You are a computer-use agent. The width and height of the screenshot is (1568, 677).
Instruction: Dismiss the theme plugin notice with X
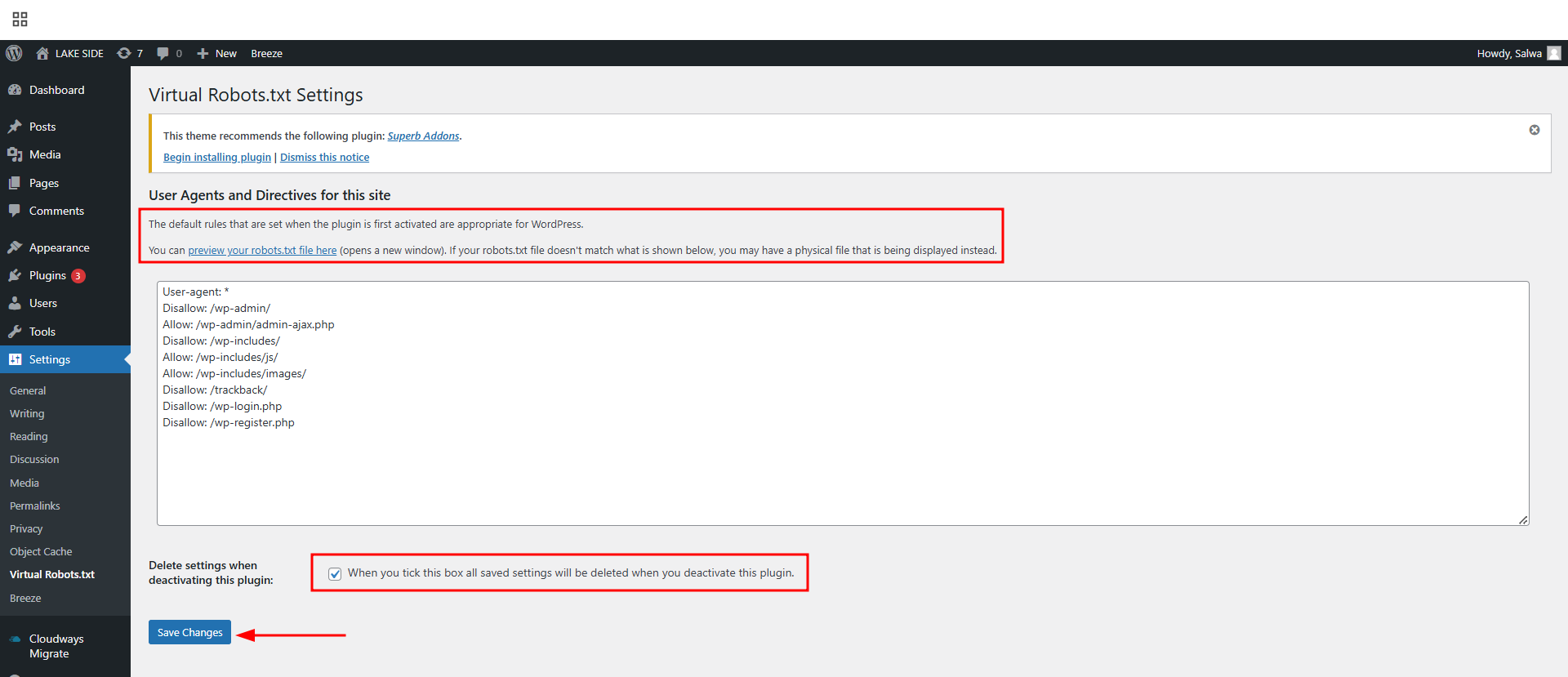point(1535,130)
